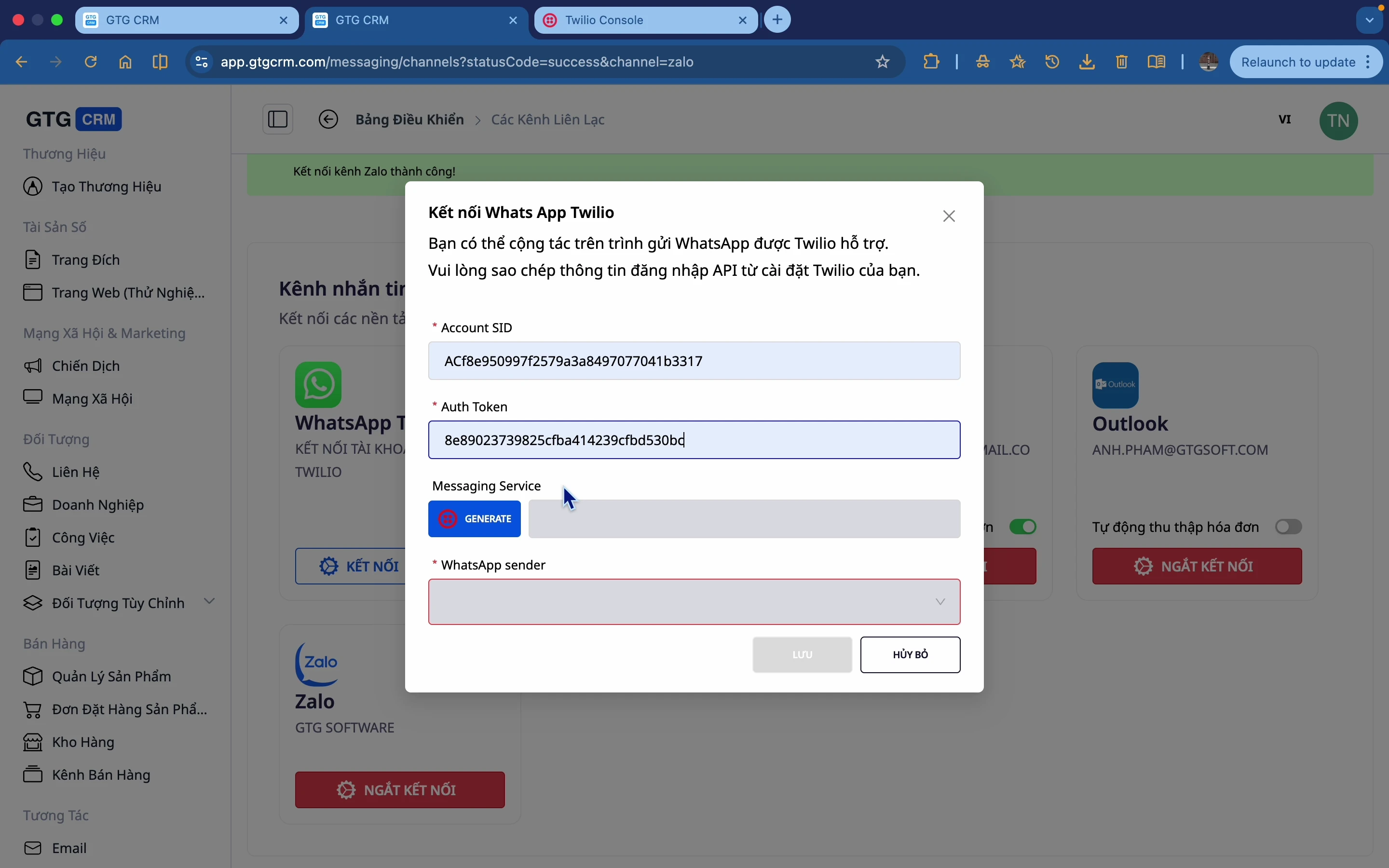Screen dimensions: 1389x868
Task: Click the Hủy Bỏ cancel button
Action: click(x=910, y=654)
